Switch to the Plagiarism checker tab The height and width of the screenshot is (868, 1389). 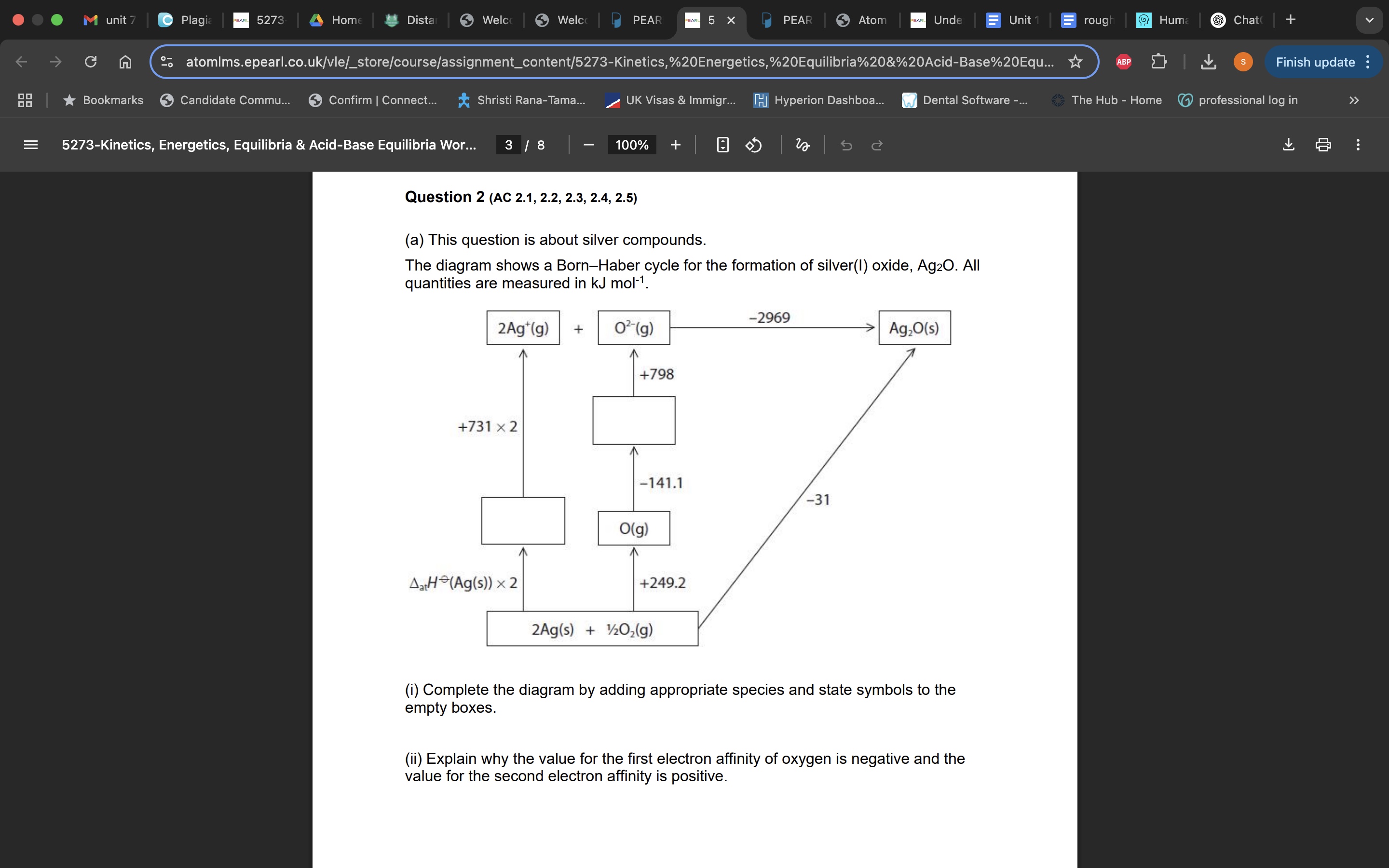pyautogui.click(x=185, y=20)
